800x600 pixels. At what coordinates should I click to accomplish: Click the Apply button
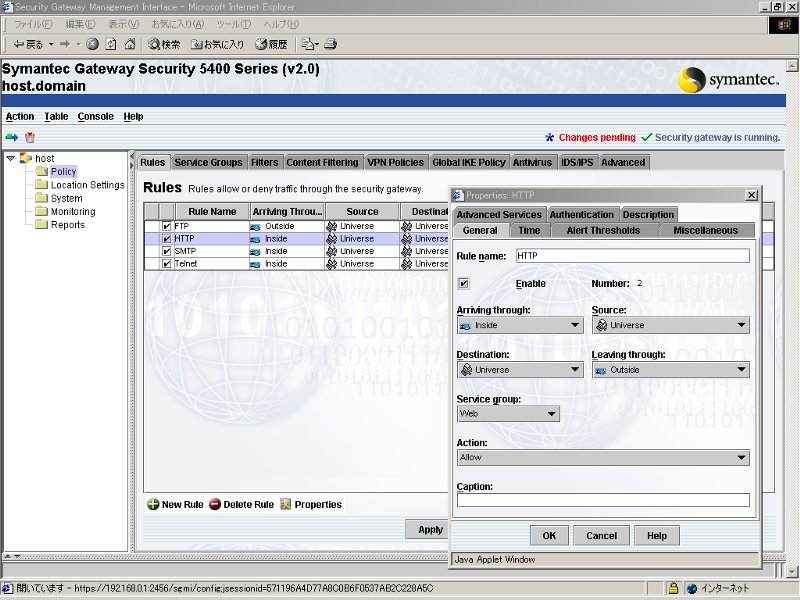[x=428, y=530]
